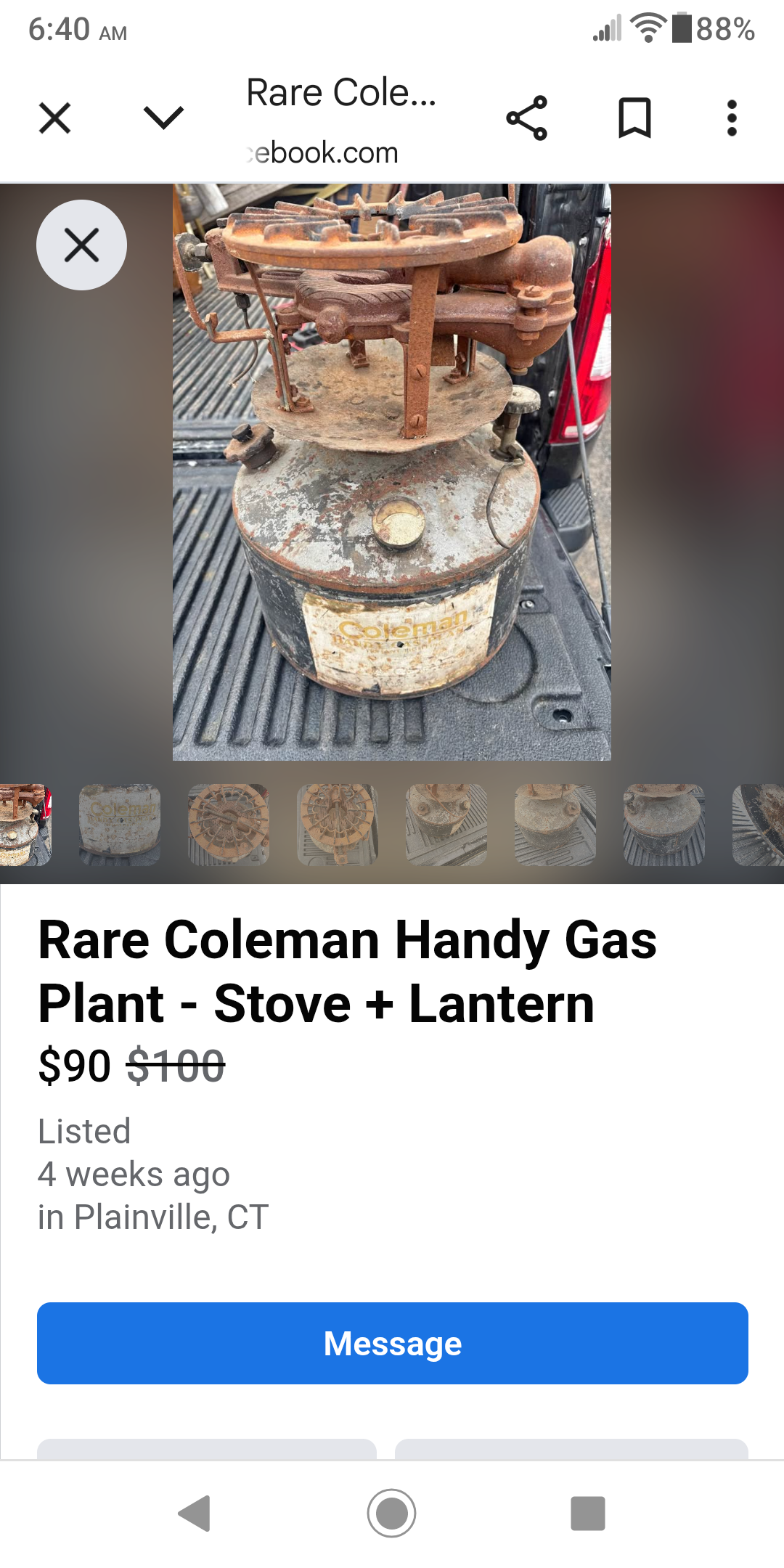This screenshot has width=784, height=1568.
Task: Tap the blue Message button
Action: 393,1343
